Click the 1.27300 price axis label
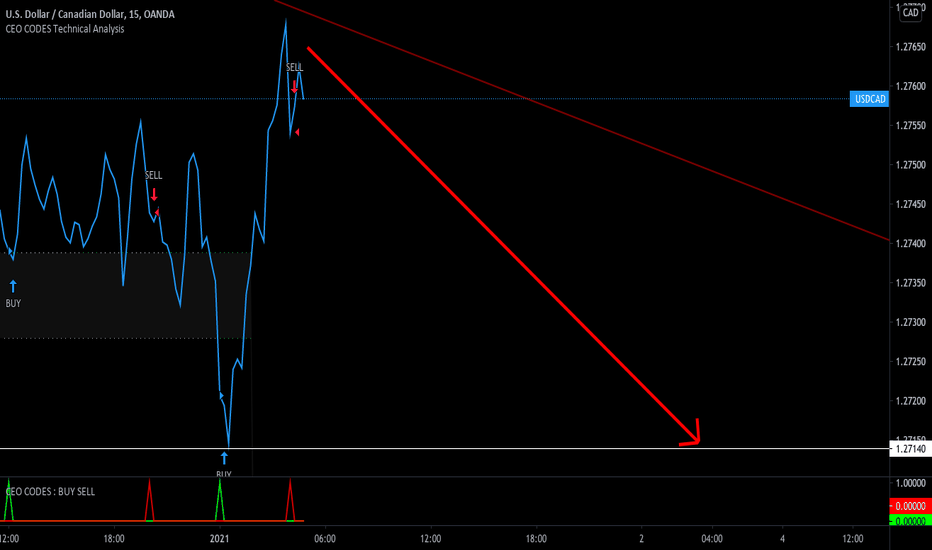The height and width of the screenshot is (550, 932). (910, 322)
